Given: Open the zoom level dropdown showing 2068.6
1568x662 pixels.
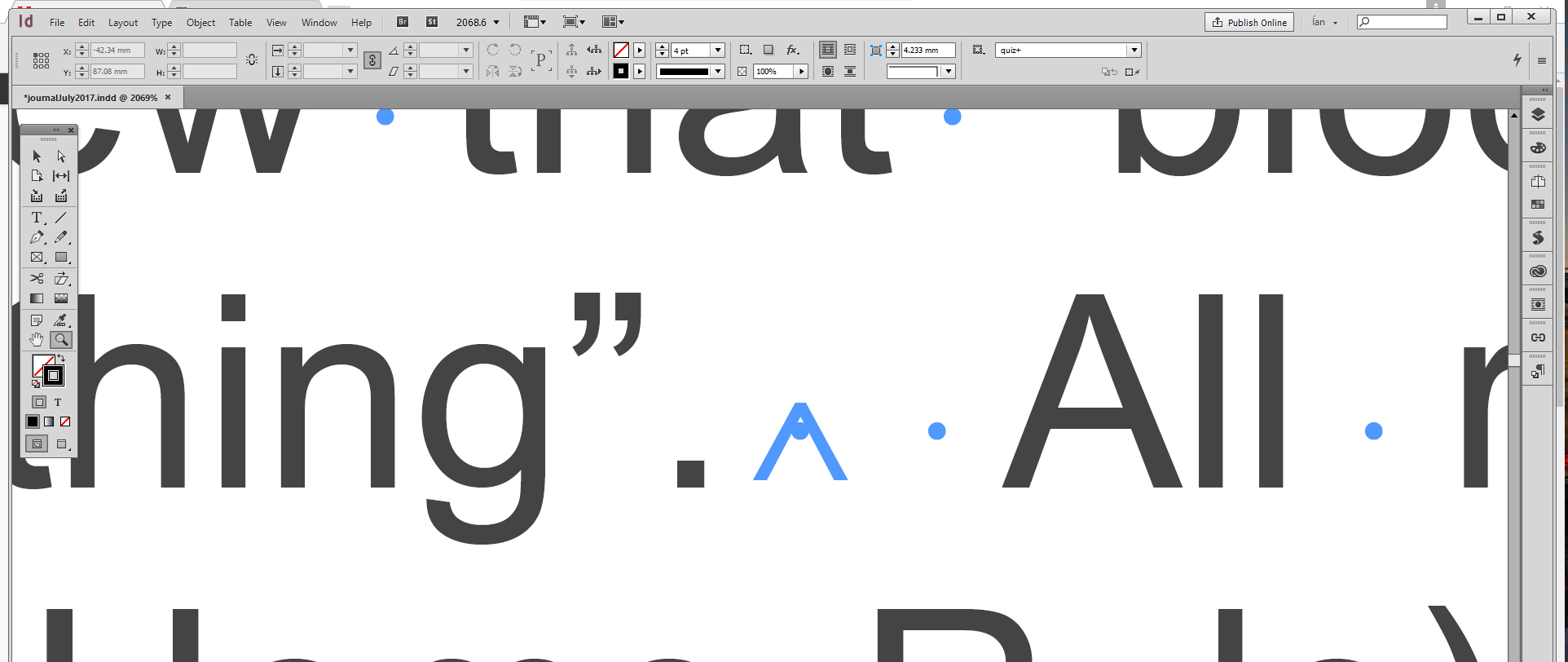Looking at the screenshot, I should tap(496, 22).
